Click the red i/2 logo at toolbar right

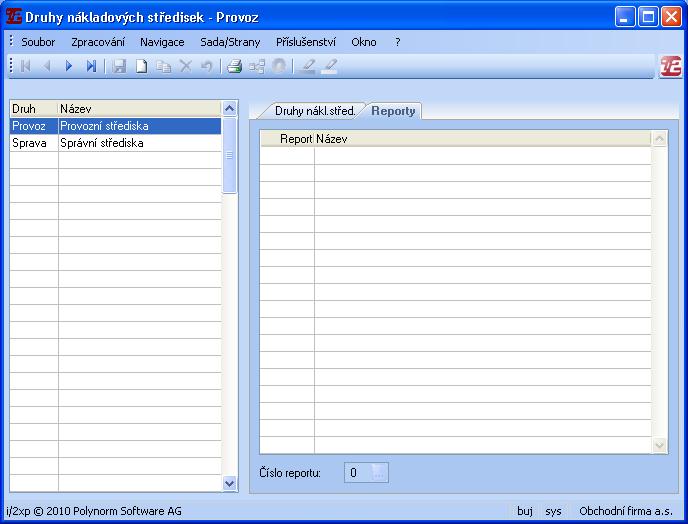pos(670,67)
